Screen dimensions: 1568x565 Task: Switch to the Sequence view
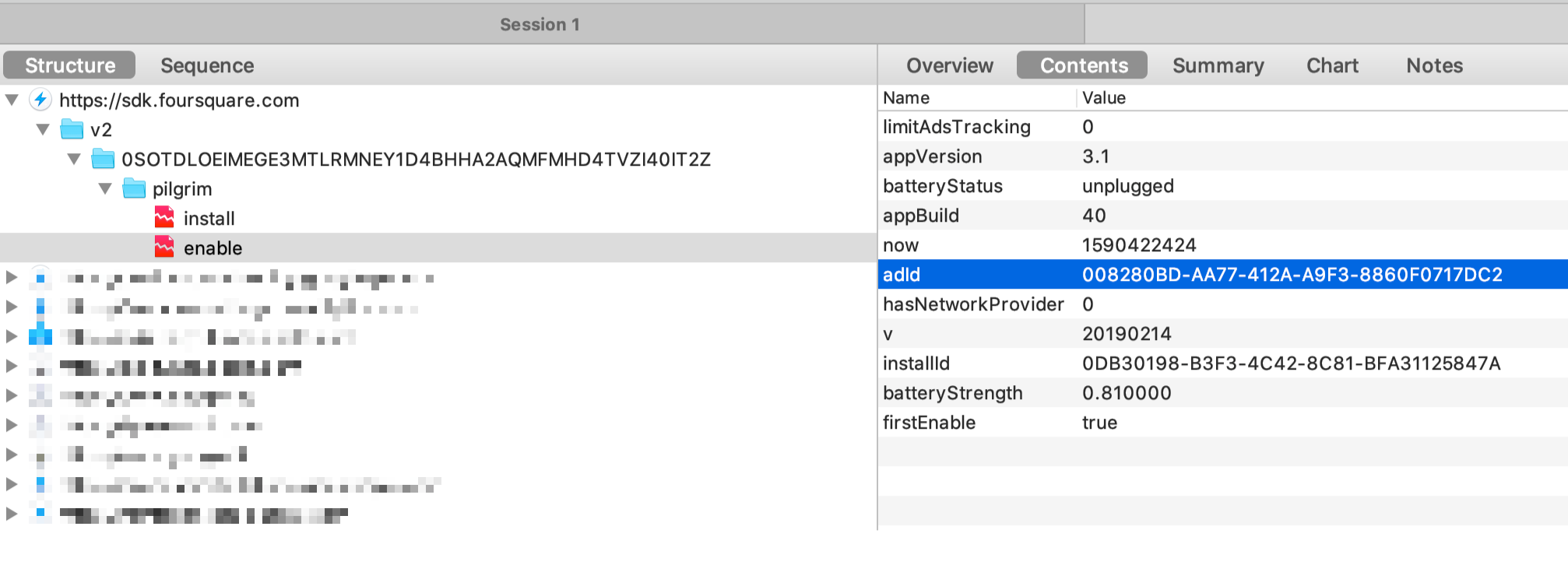(207, 65)
